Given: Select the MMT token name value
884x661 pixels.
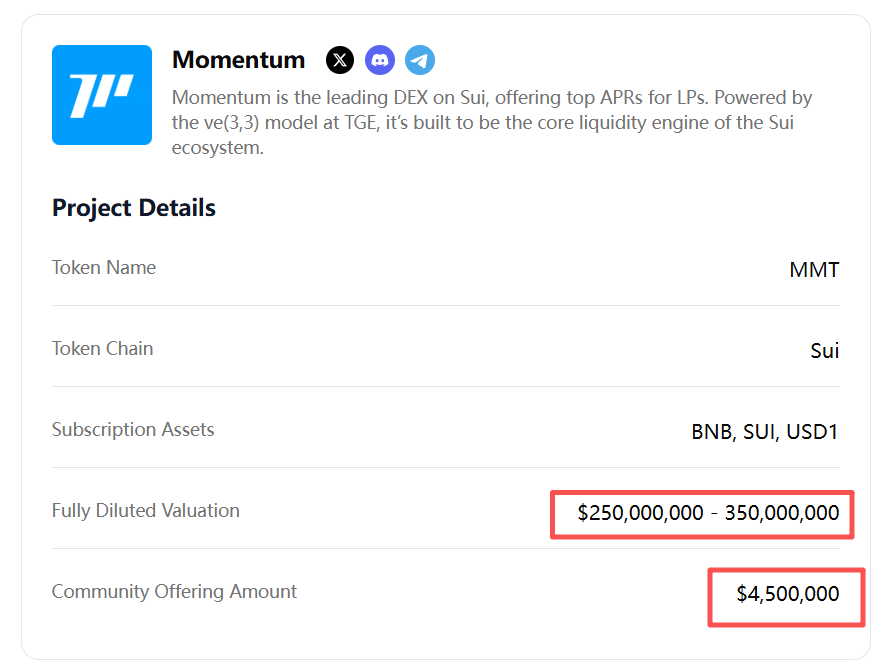Looking at the screenshot, I should [814, 270].
